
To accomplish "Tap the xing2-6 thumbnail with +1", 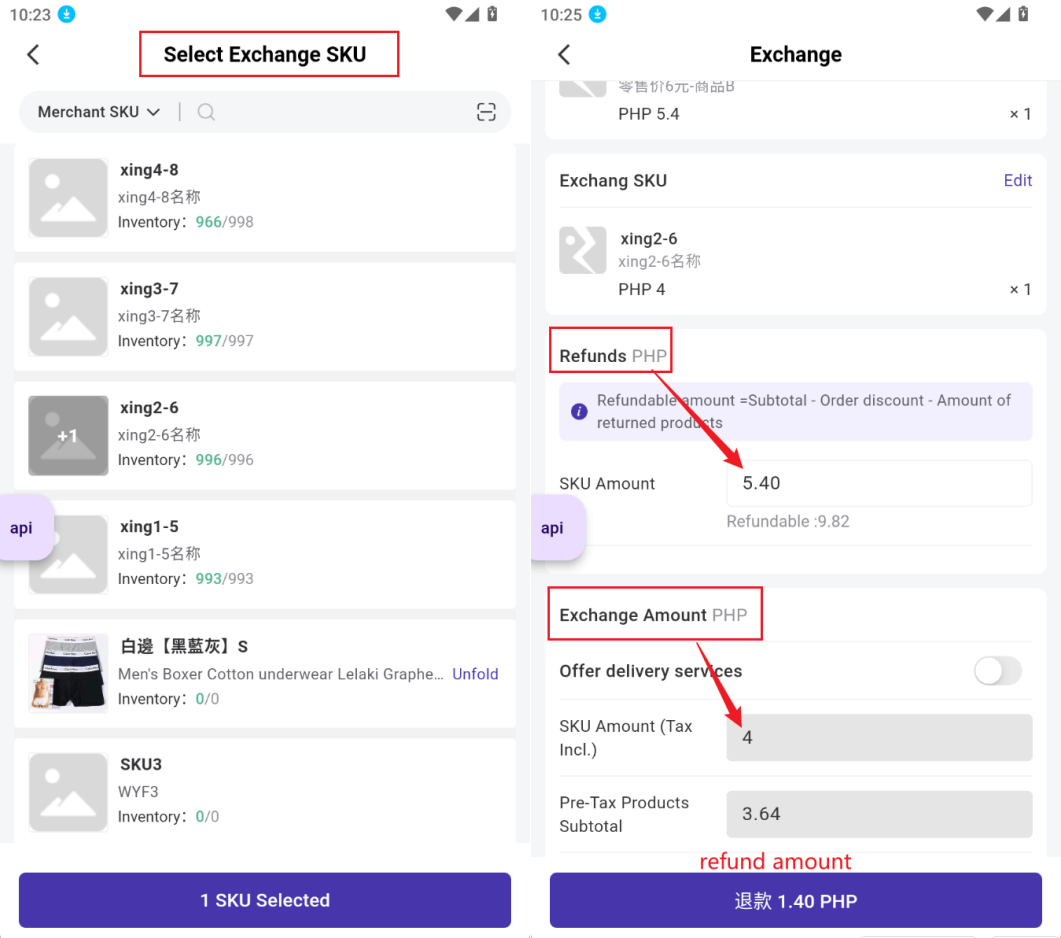I will [68, 435].
